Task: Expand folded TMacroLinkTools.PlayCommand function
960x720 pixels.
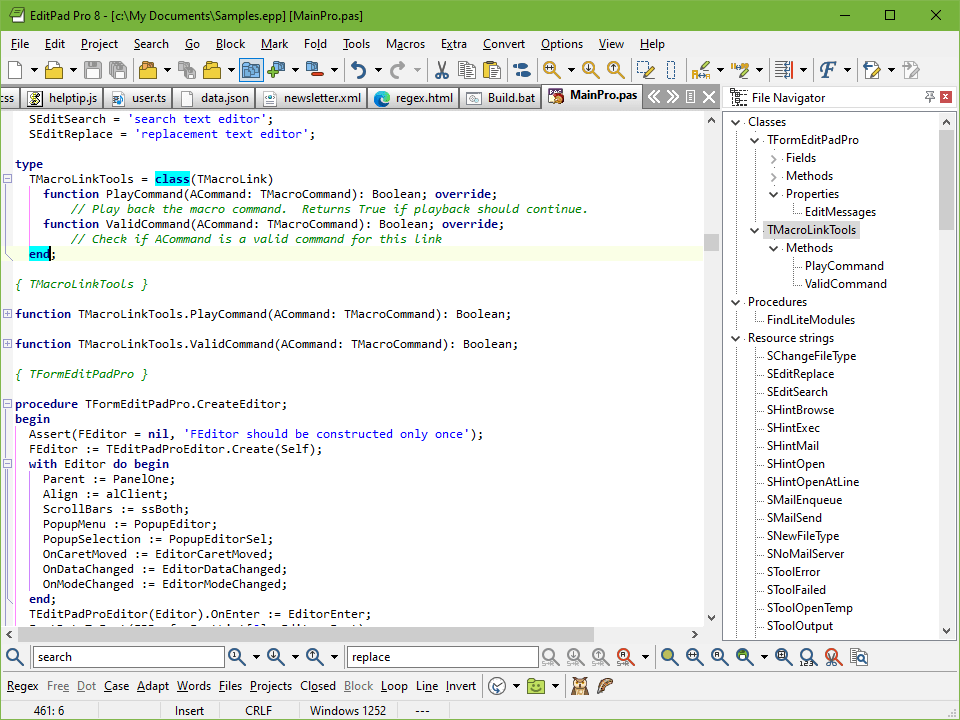Action: [7, 313]
